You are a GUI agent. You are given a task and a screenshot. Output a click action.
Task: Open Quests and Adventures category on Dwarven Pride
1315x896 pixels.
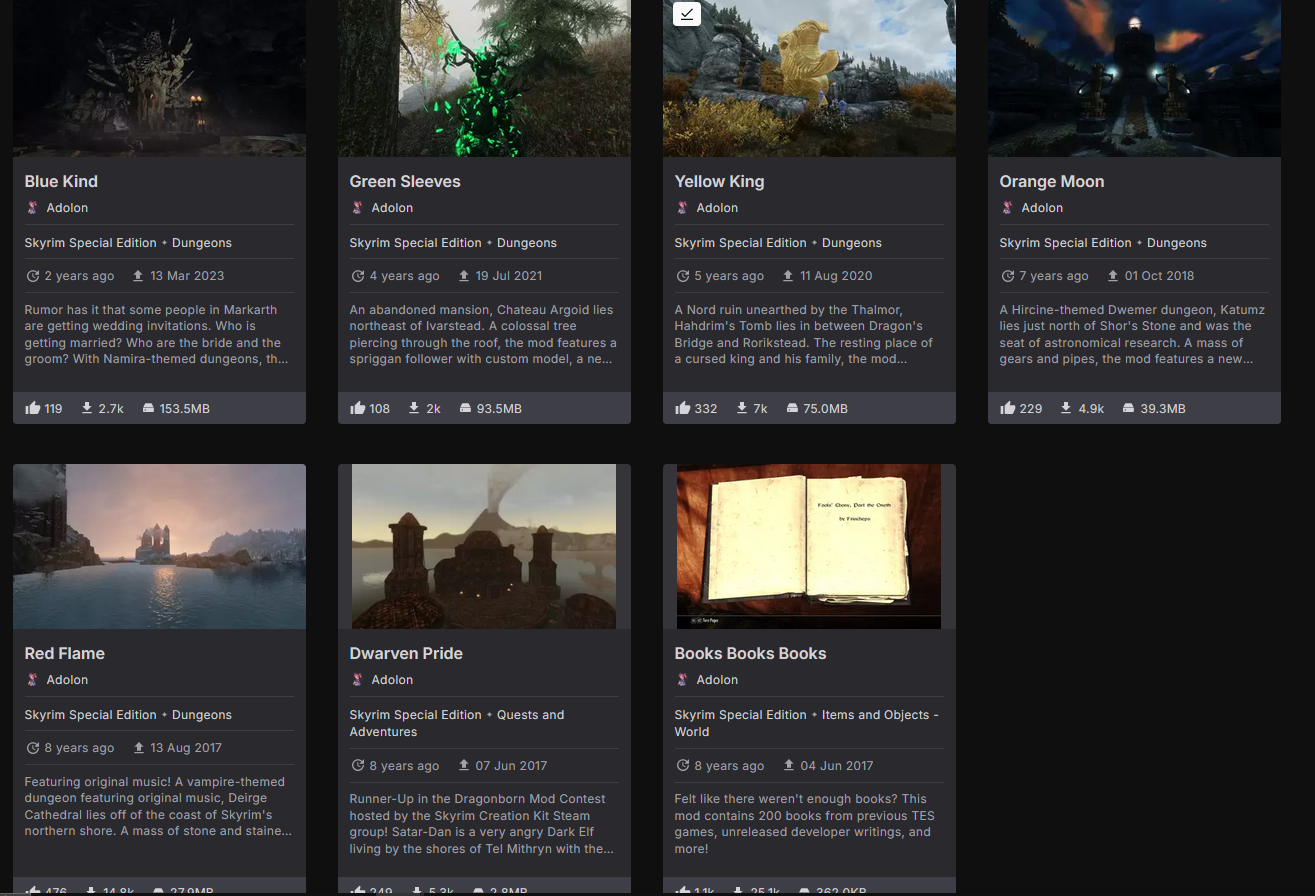click(457, 723)
